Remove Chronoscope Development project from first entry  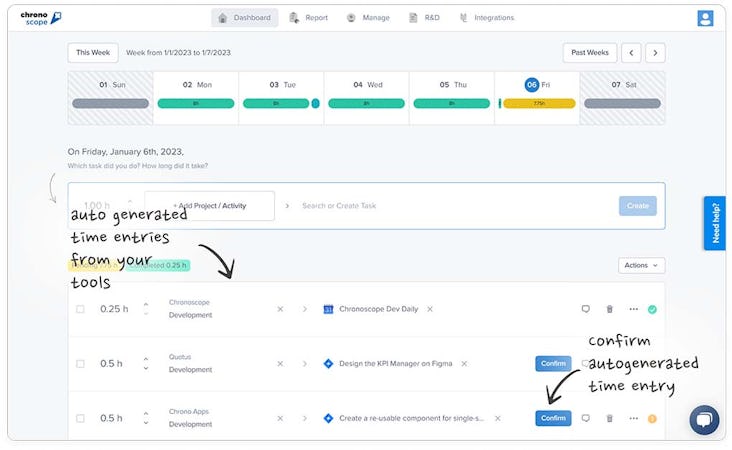(280, 309)
